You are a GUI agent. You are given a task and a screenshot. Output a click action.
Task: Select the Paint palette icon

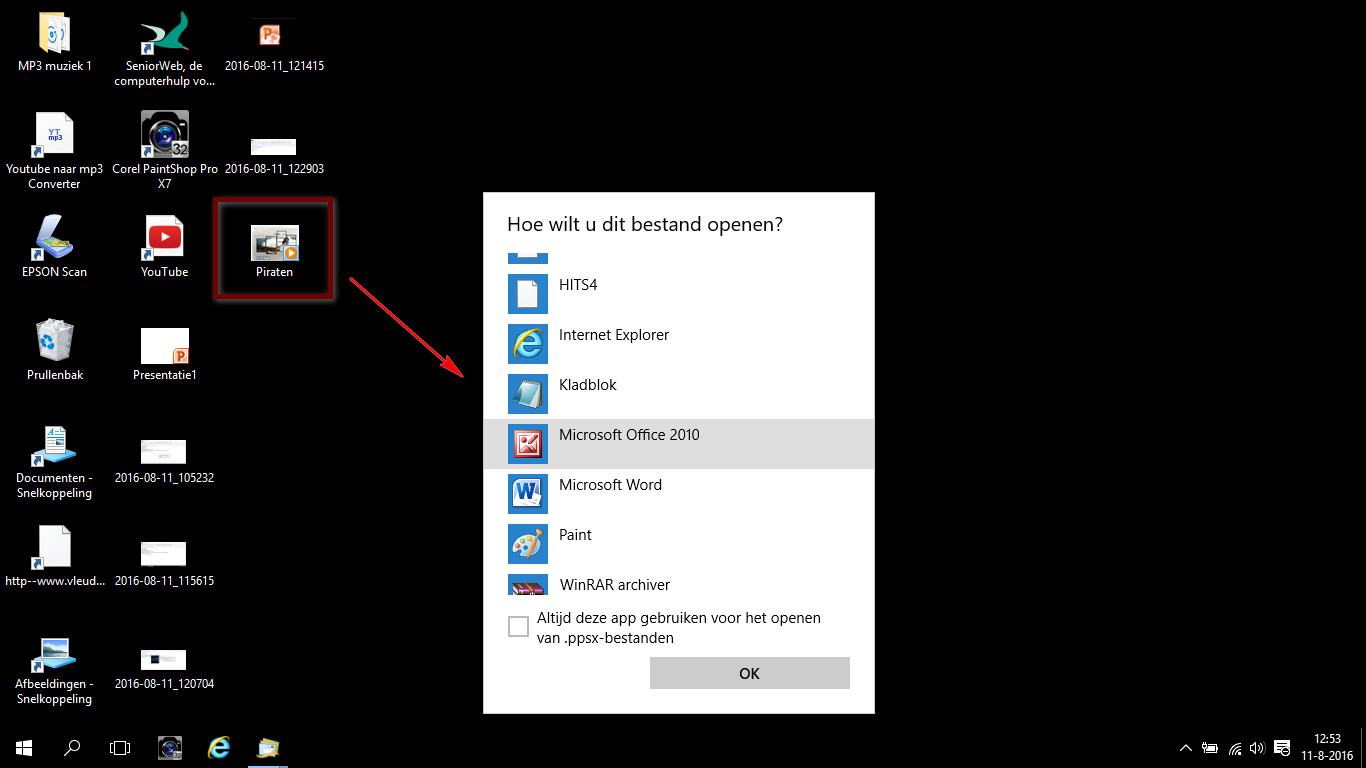point(528,544)
